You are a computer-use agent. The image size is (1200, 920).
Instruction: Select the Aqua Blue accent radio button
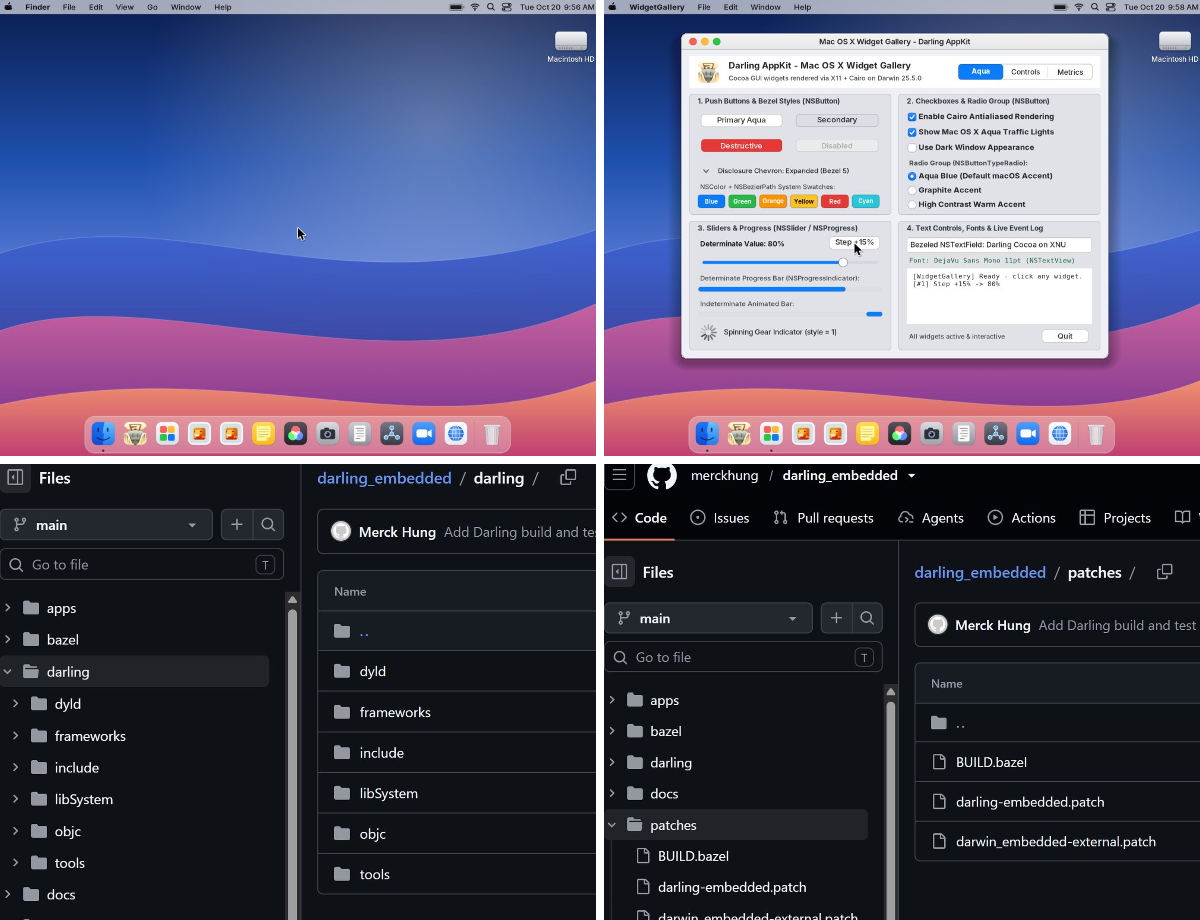pos(912,176)
